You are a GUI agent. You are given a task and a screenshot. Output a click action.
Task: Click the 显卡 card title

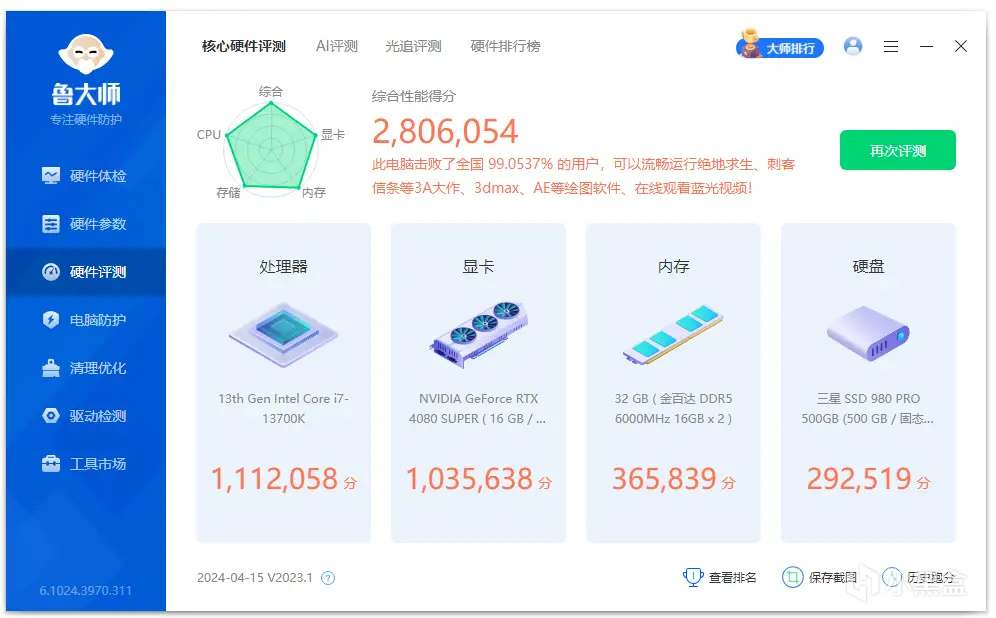(x=478, y=267)
